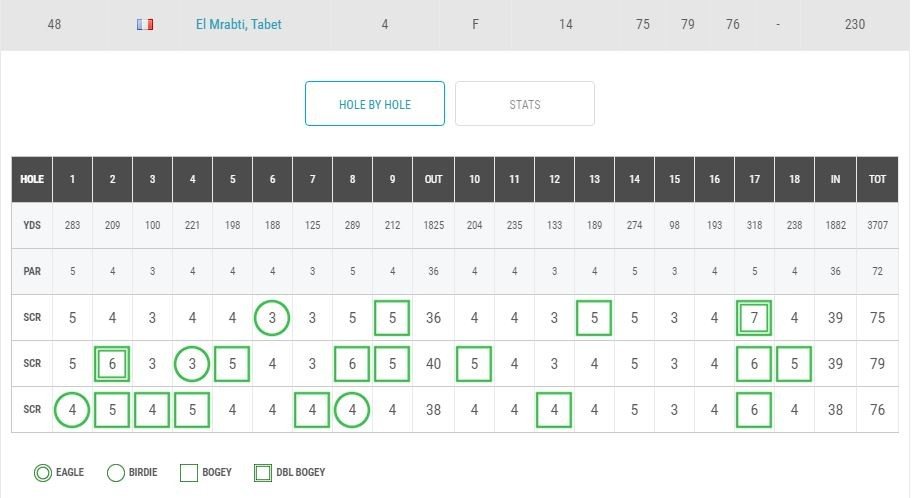Click the TOT column header
This screenshot has width=912, height=498.
(877, 179)
